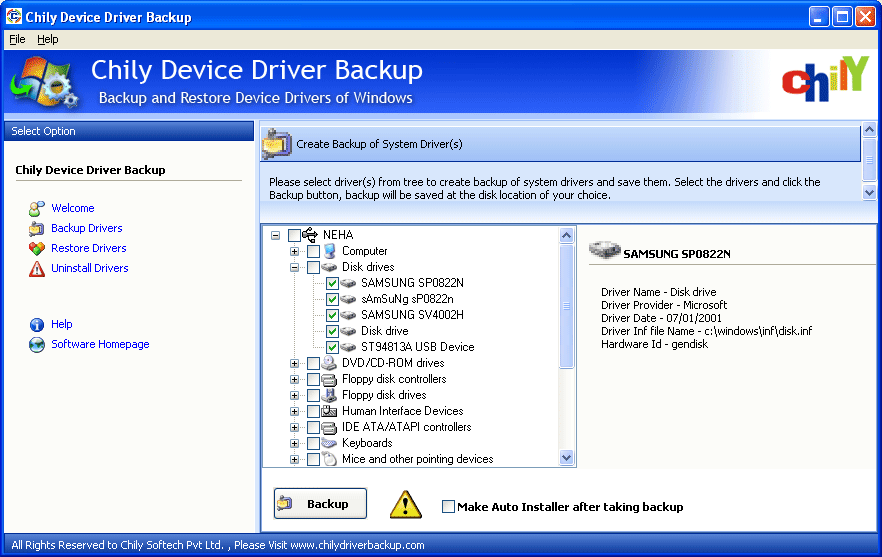
Task: Uncheck the SAMSUNG SV4002H checkbox
Action: point(332,315)
